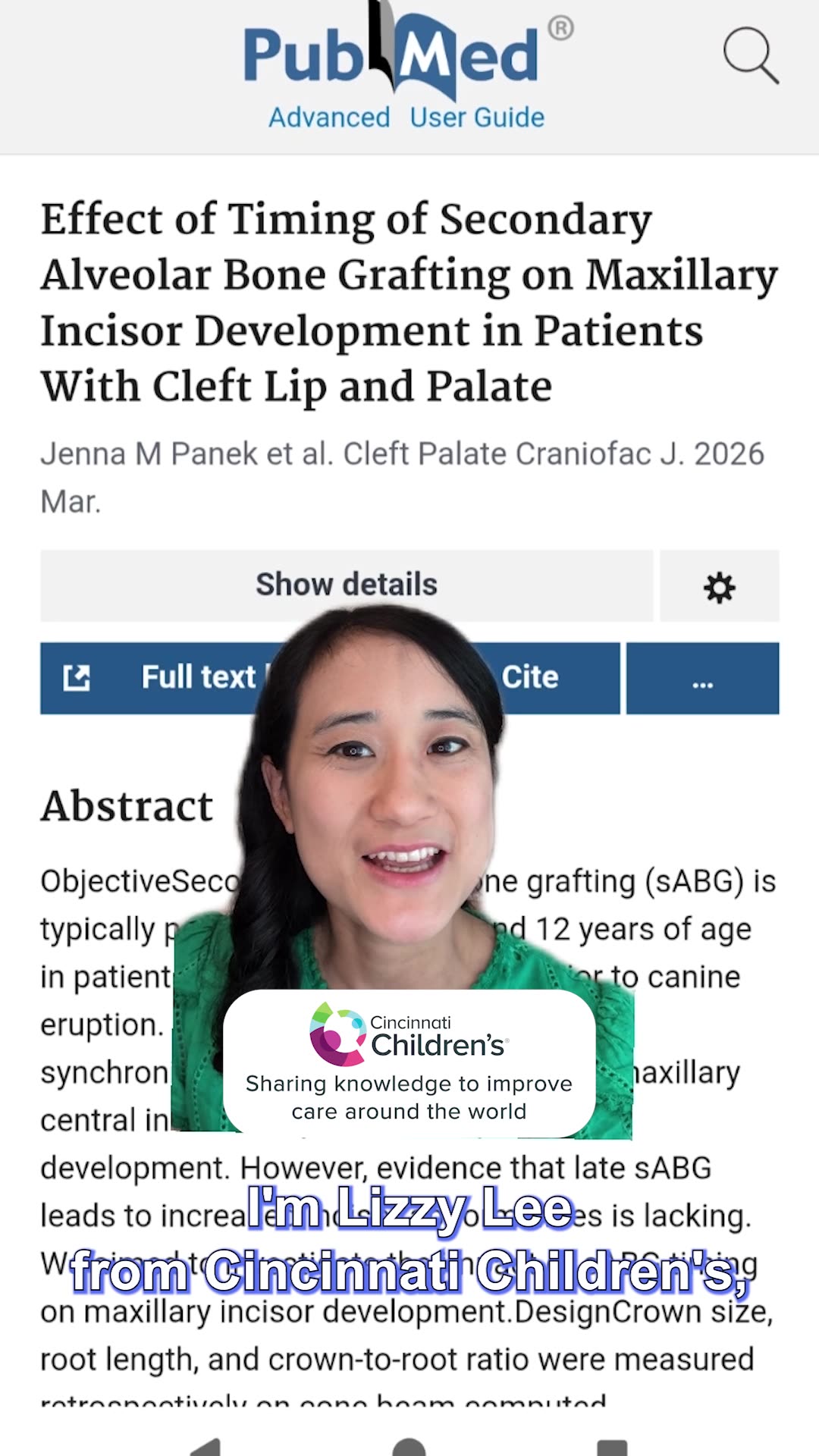Open Advanced search link
Image resolution: width=819 pixels, height=1456 pixels.
pos(329,118)
